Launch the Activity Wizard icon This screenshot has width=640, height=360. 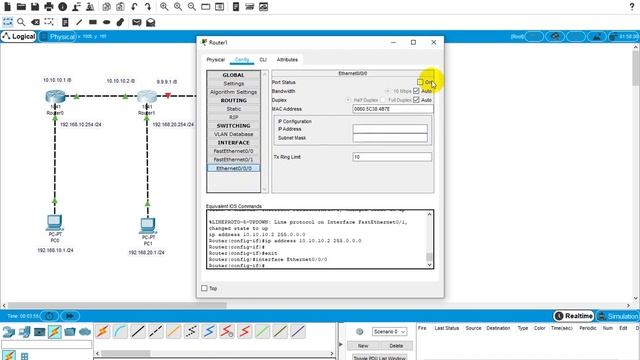coord(76,7)
